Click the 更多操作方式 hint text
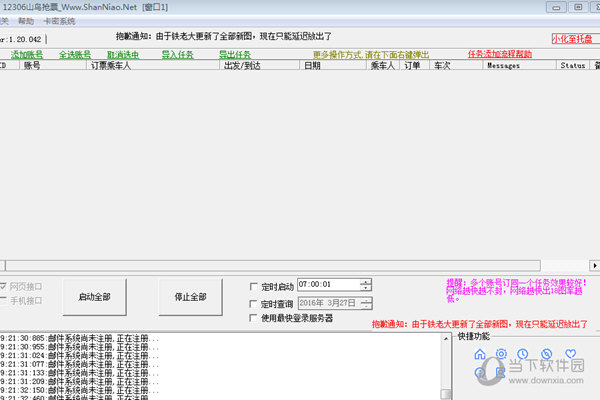The image size is (600, 400). pyautogui.click(x=371, y=55)
